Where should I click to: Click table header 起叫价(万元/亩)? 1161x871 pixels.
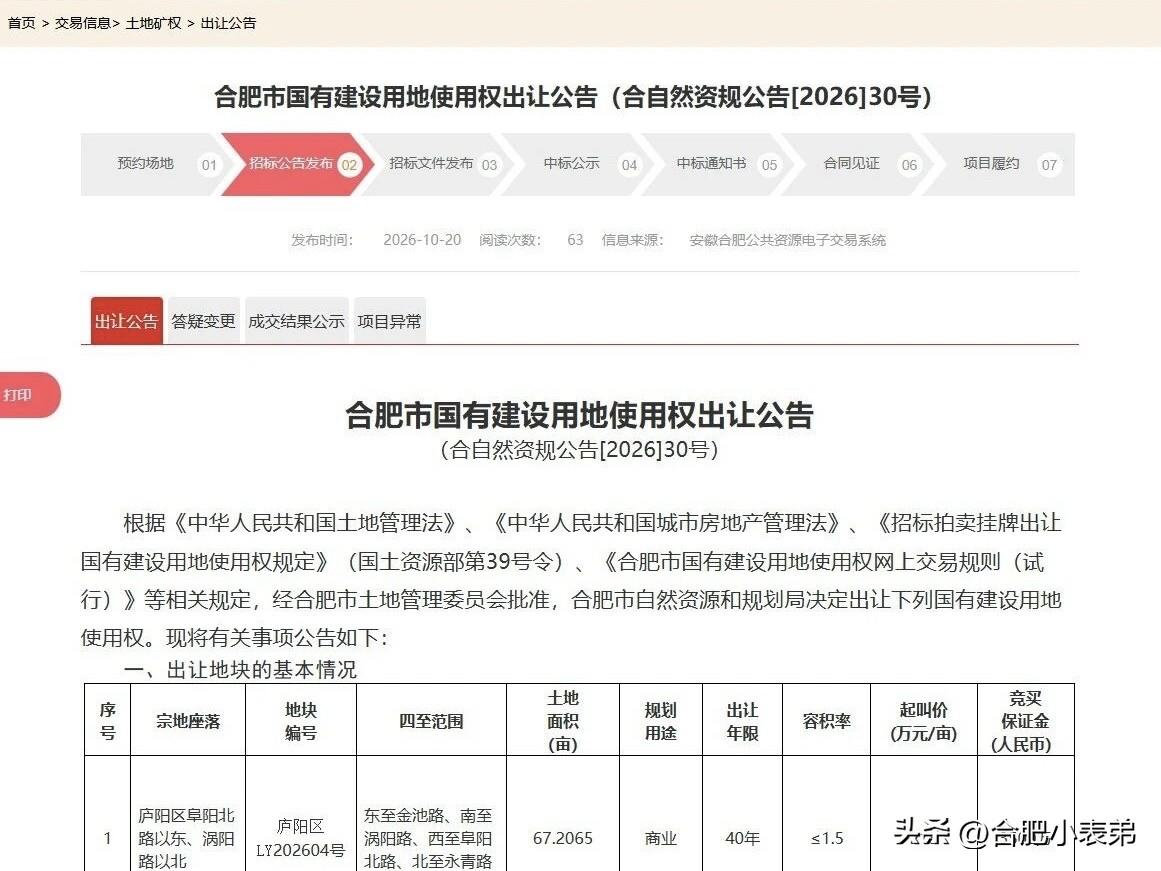[x=924, y=721]
